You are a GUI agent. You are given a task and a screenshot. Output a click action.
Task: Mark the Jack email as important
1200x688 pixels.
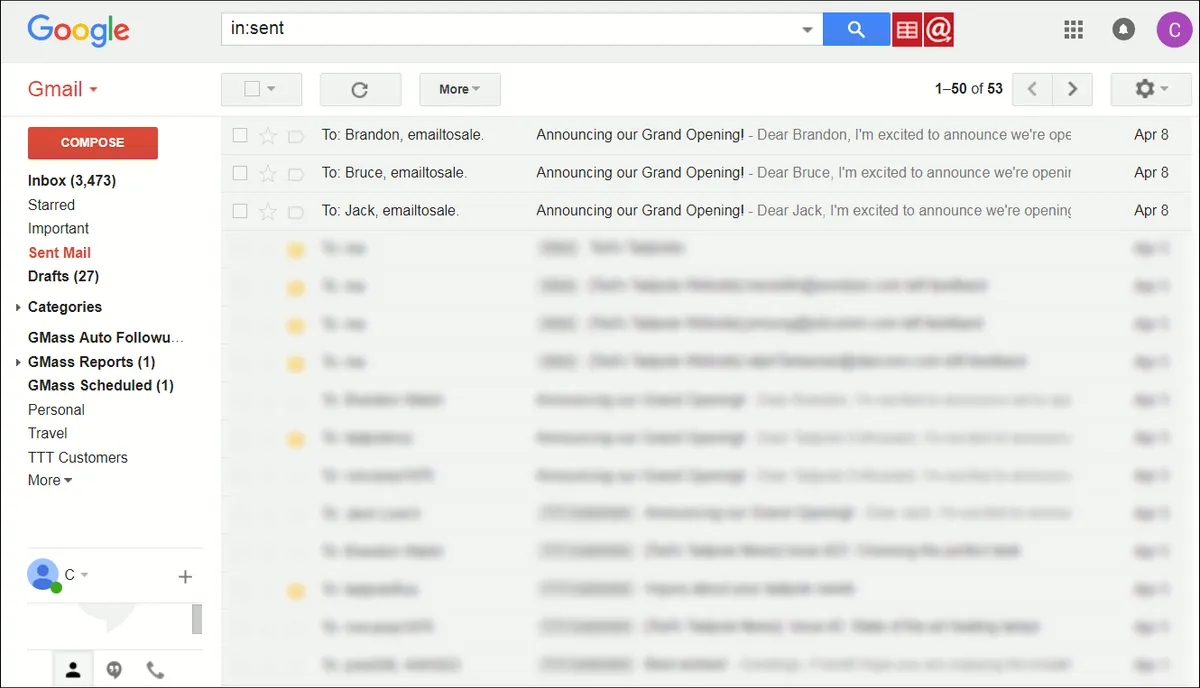tap(295, 211)
